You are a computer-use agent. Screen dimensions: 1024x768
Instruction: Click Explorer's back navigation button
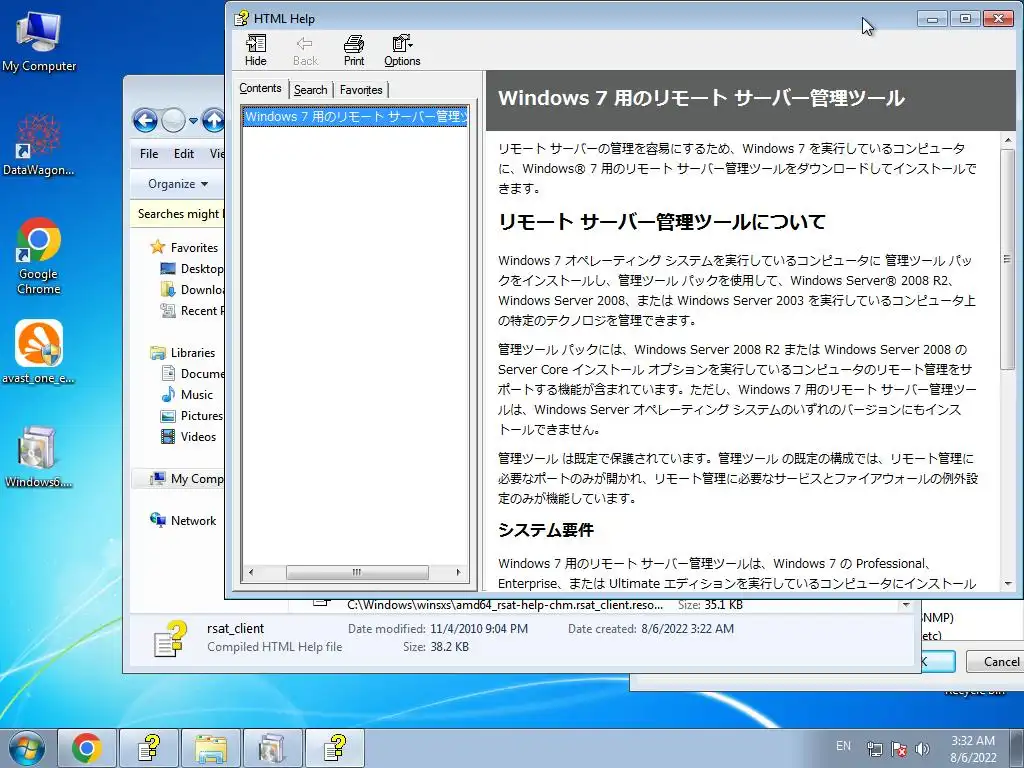coord(145,121)
